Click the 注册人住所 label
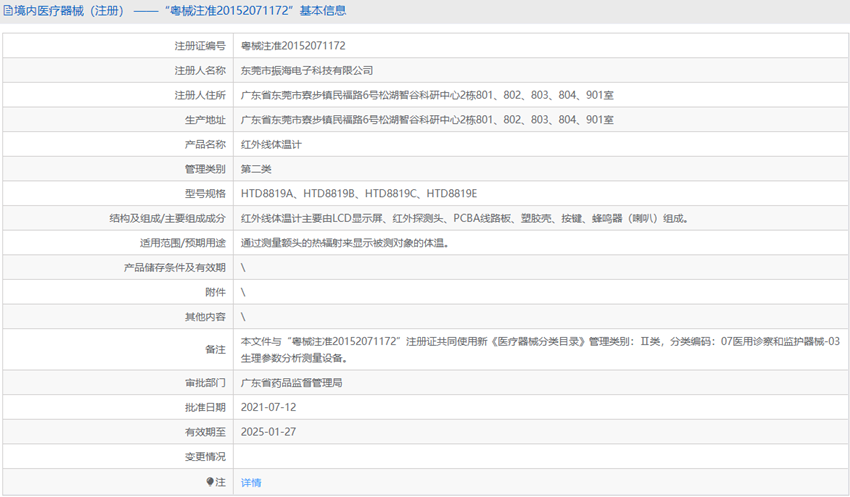The height and width of the screenshot is (497, 850). tap(200, 95)
